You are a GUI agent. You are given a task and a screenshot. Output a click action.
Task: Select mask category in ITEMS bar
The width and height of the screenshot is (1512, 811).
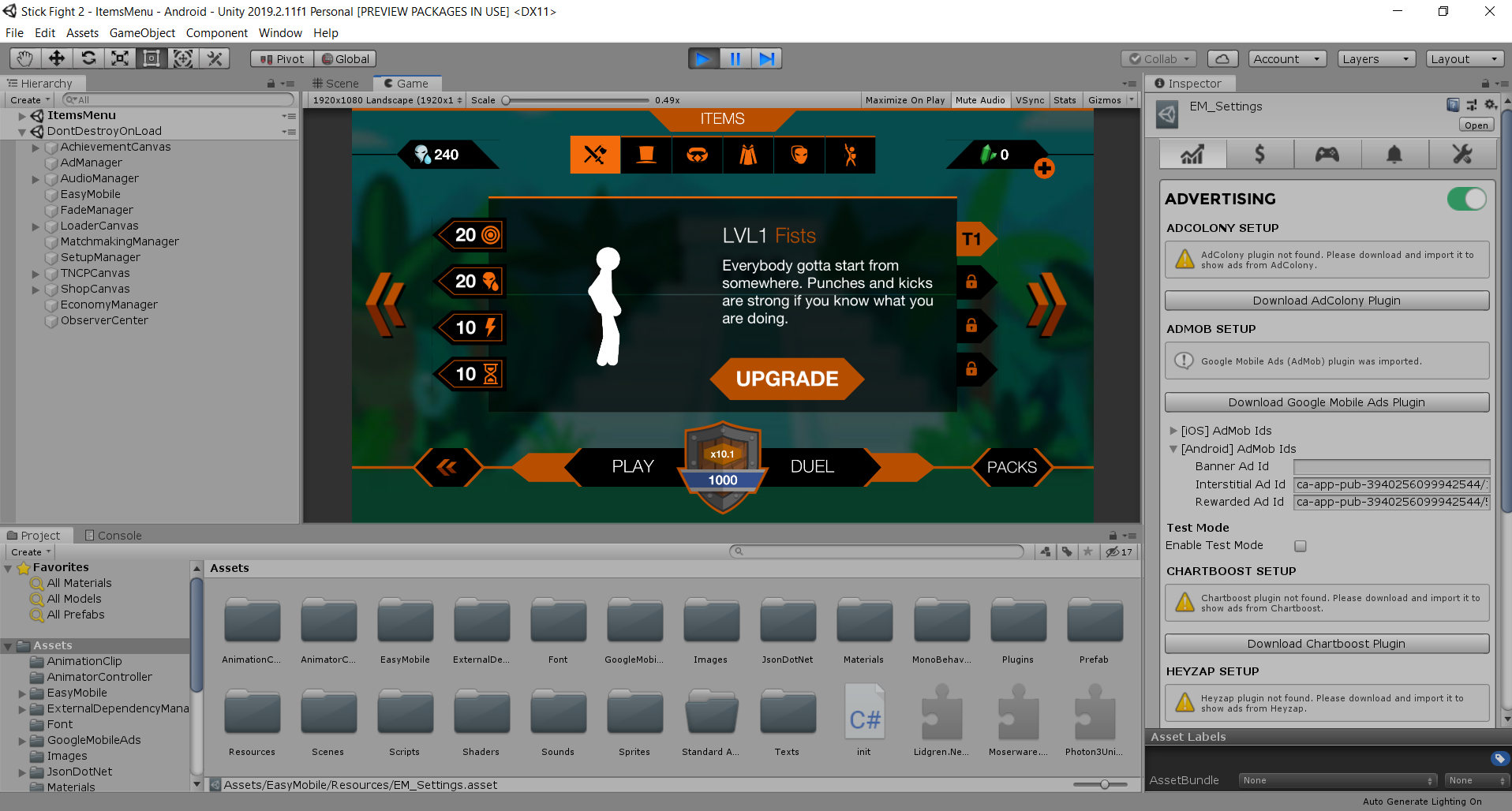[x=799, y=155]
